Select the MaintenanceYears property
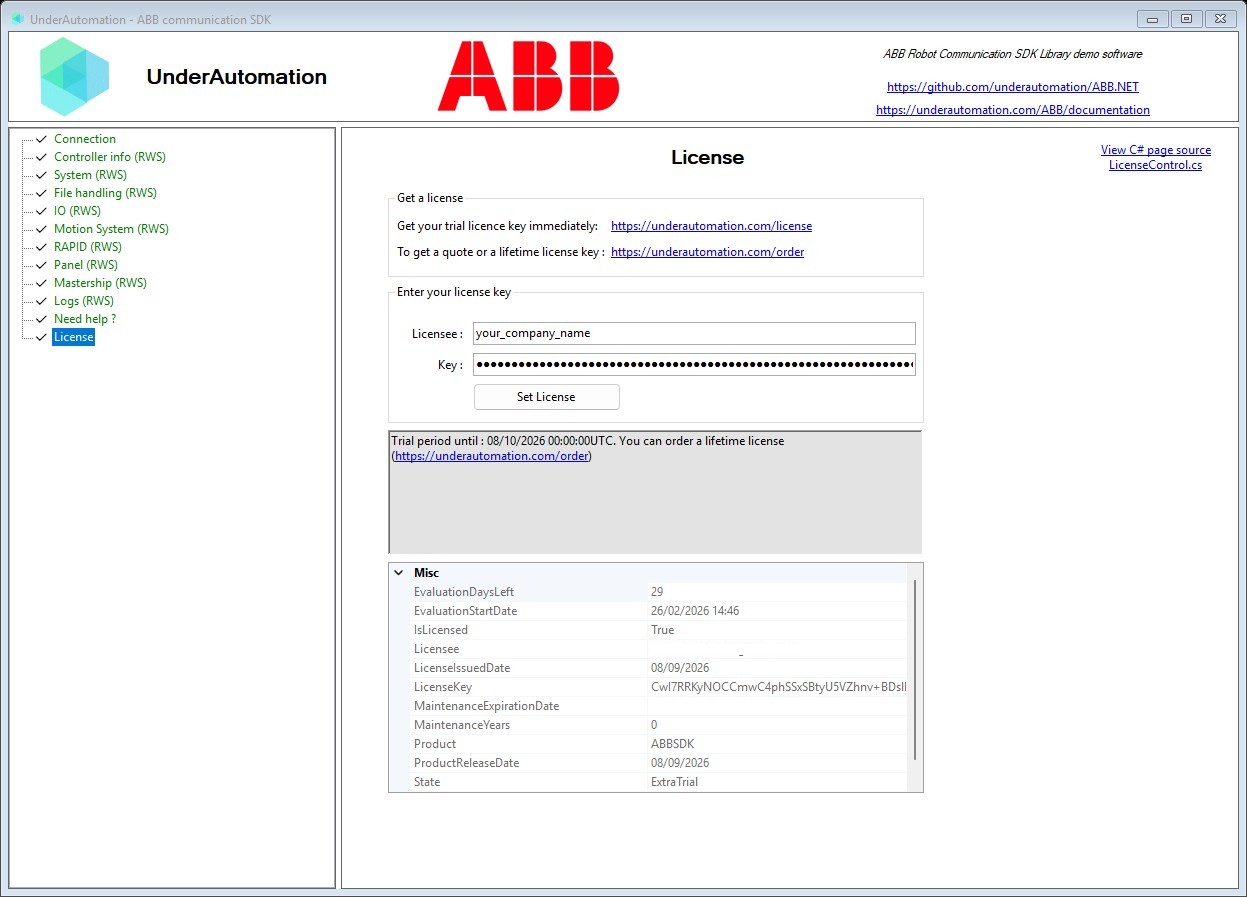Image resolution: width=1247 pixels, height=897 pixels. (x=649, y=725)
